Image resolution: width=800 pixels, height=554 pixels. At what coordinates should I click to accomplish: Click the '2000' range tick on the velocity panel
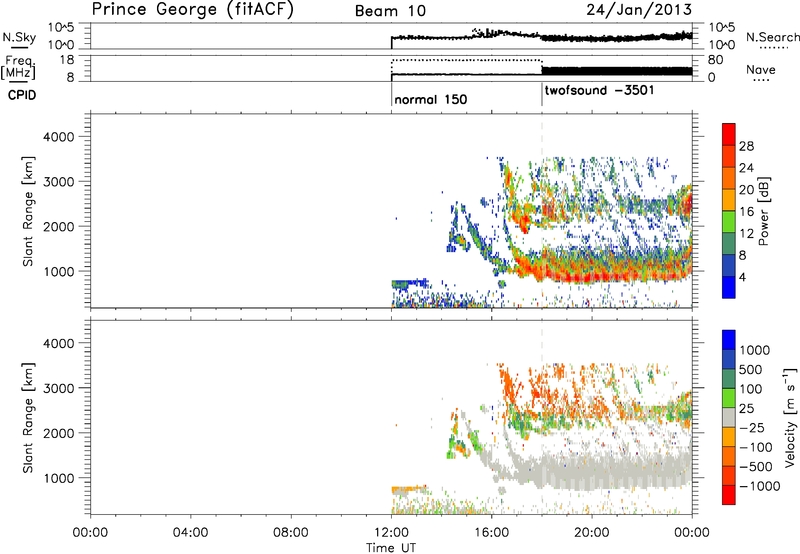pos(58,433)
